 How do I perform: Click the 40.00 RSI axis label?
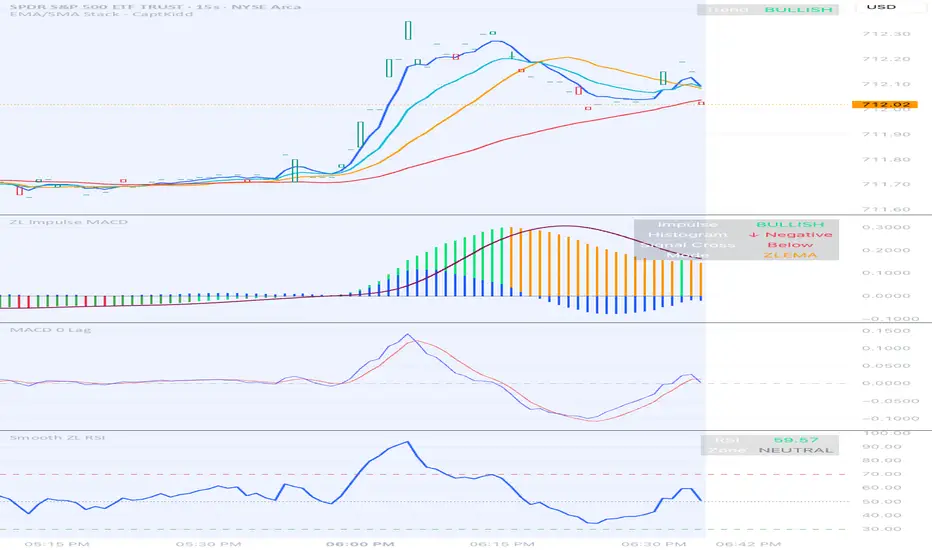[x=882, y=515]
